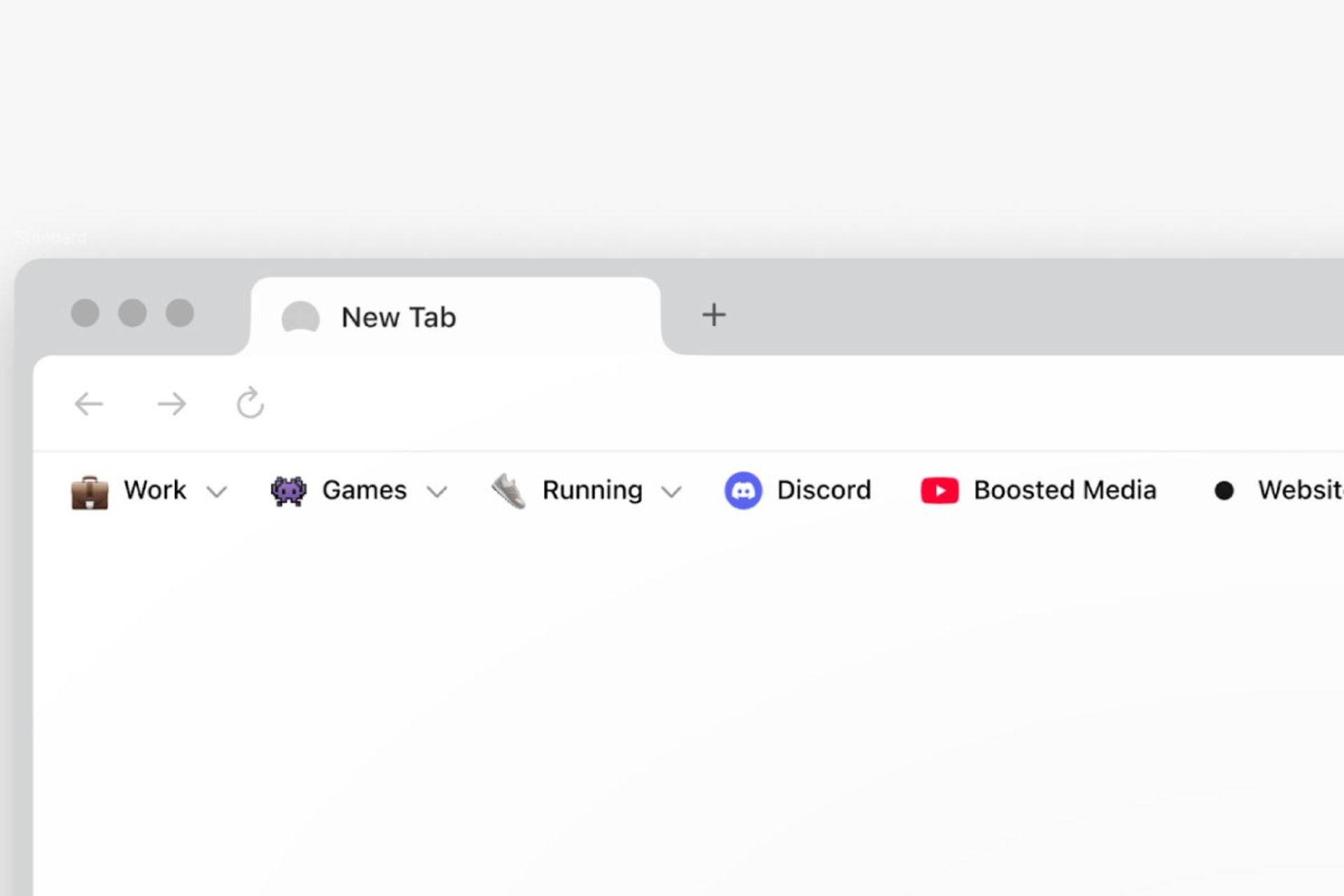
Task: Click the forward navigation arrow
Action: 171,404
